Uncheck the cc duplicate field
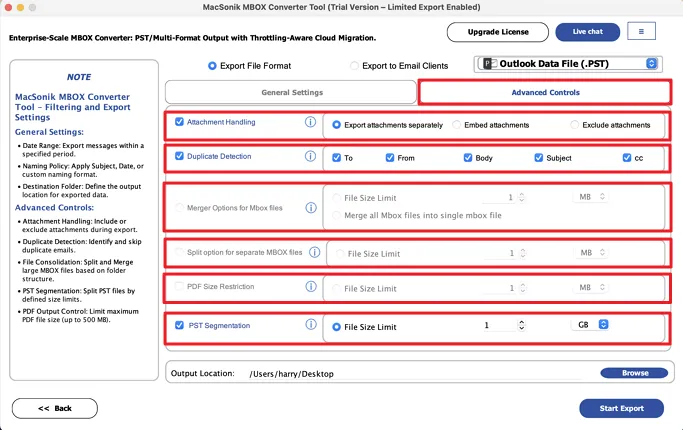The height and width of the screenshot is (430, 683). [x=627, y=158]
